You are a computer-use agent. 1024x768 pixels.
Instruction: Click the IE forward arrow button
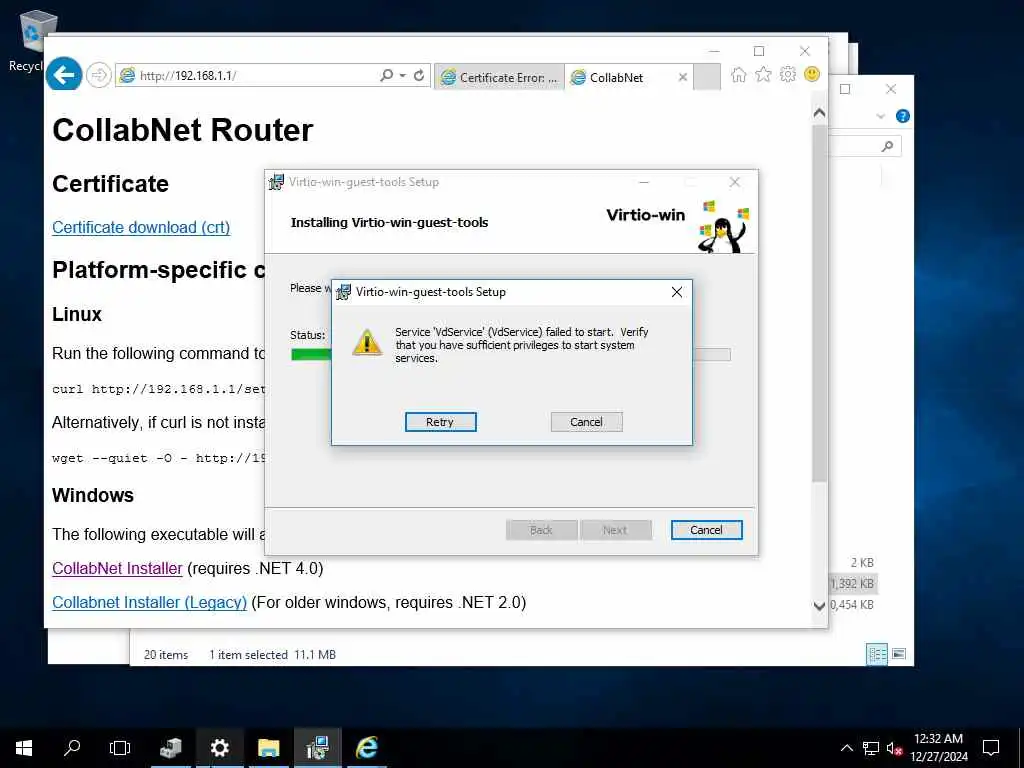pos(99,75)
